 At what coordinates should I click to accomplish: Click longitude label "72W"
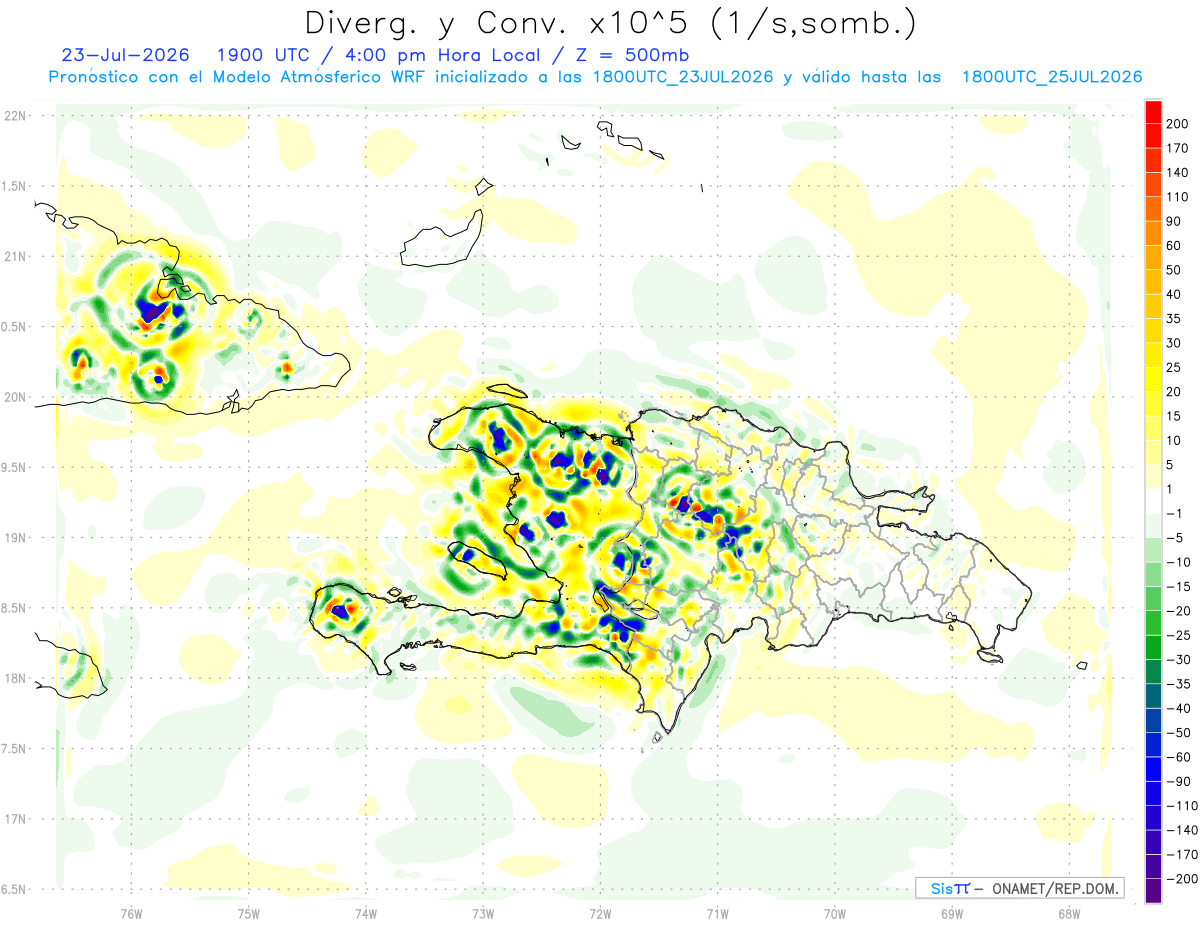pos(600,913)
